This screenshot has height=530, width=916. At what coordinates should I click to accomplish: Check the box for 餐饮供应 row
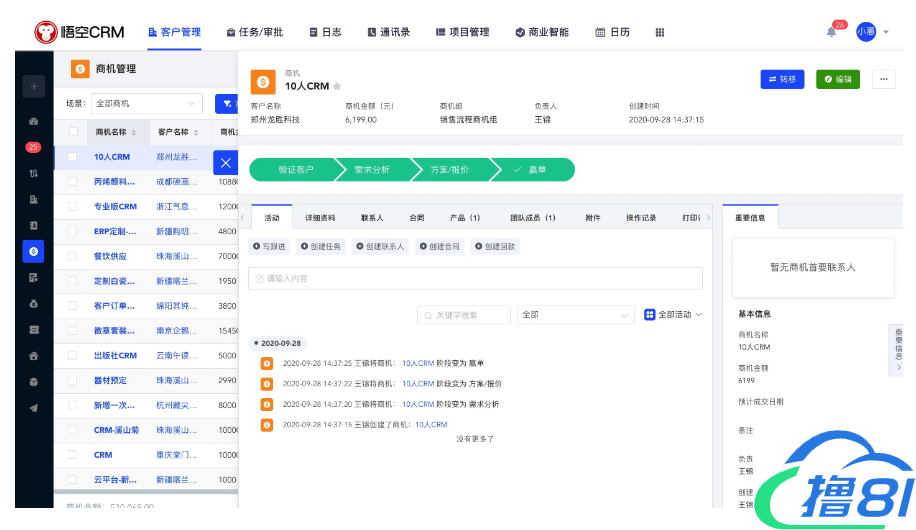73,256
